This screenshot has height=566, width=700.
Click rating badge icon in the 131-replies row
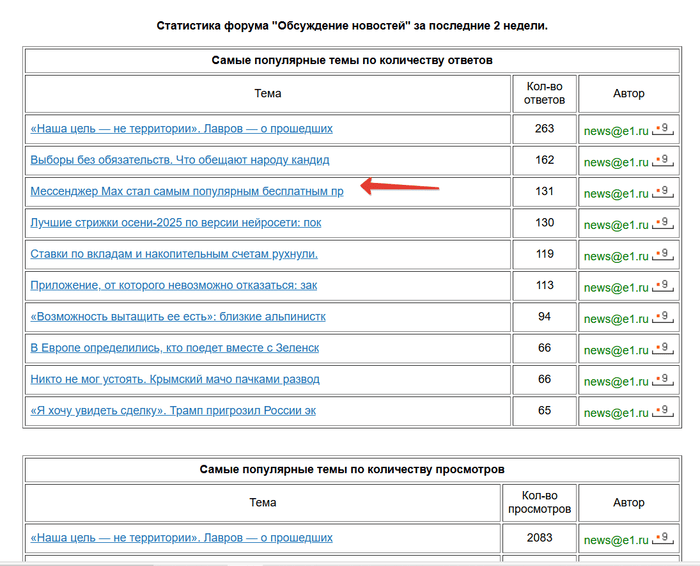(662, 192)
